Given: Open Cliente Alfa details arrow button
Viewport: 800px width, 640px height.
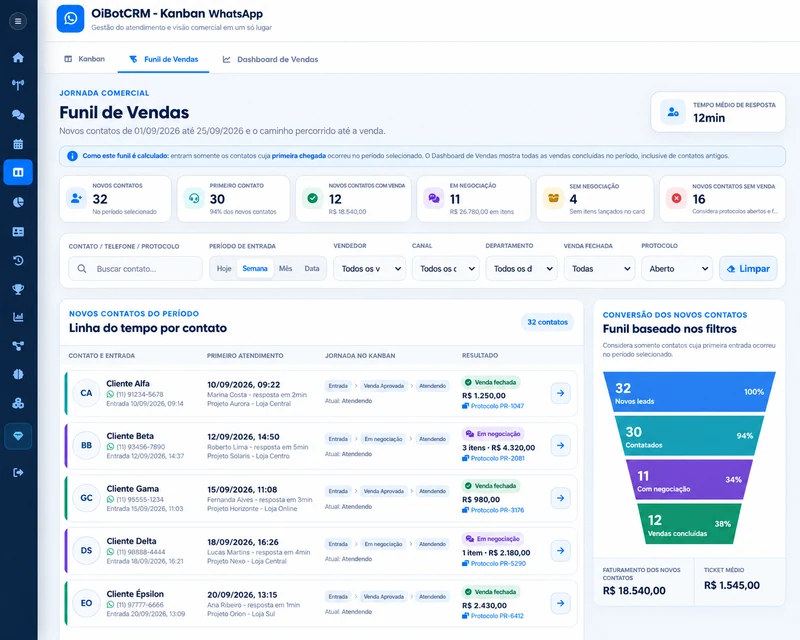Looking at the screenshot, I should tap(560, 393).
